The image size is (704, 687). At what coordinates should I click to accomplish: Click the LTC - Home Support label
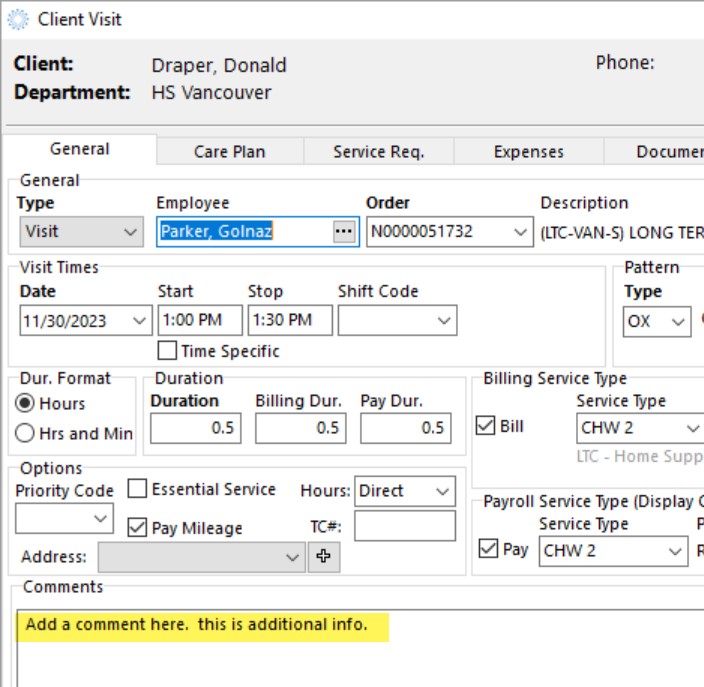tap(640, 456)
